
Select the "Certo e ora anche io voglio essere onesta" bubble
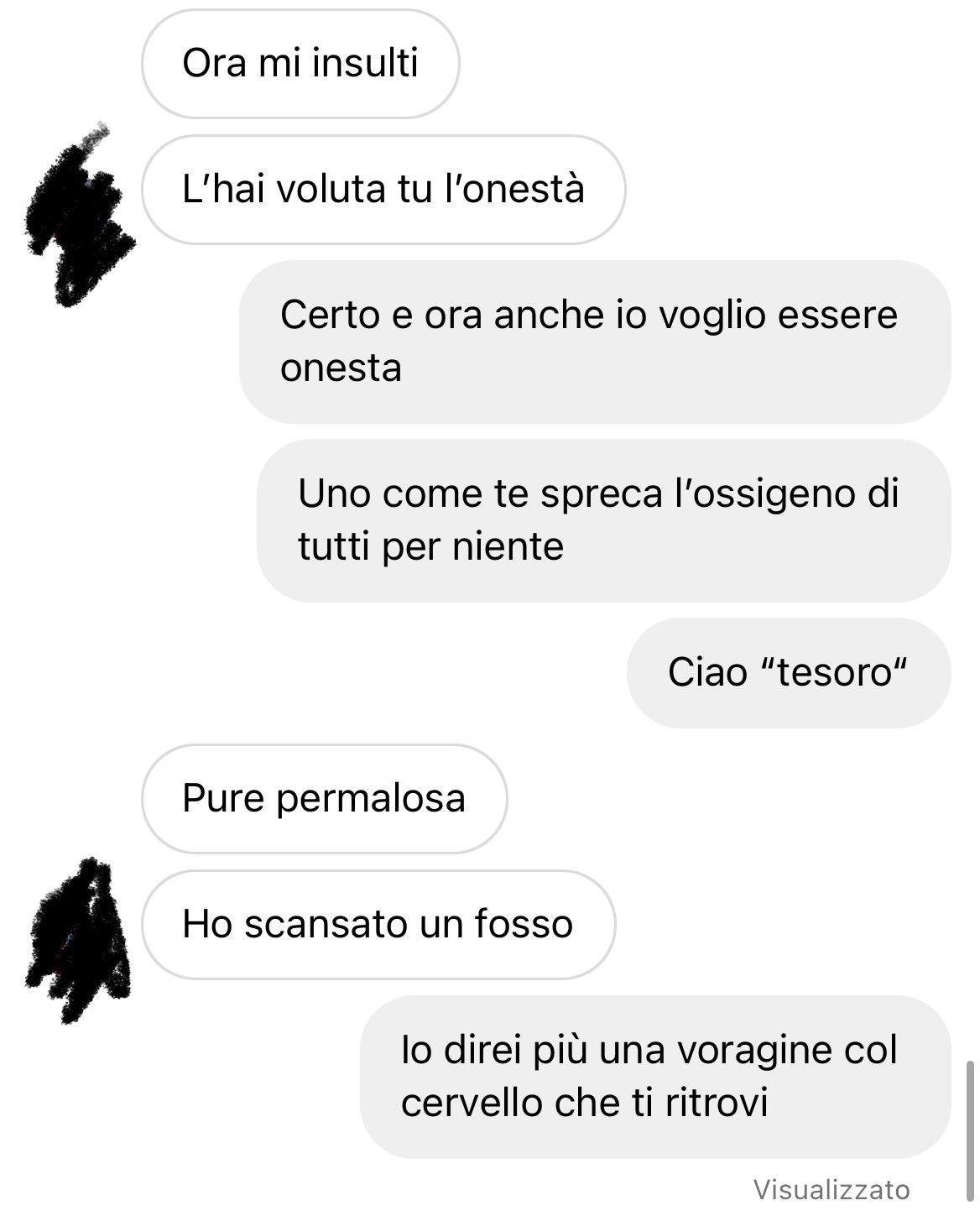(595, 342)
